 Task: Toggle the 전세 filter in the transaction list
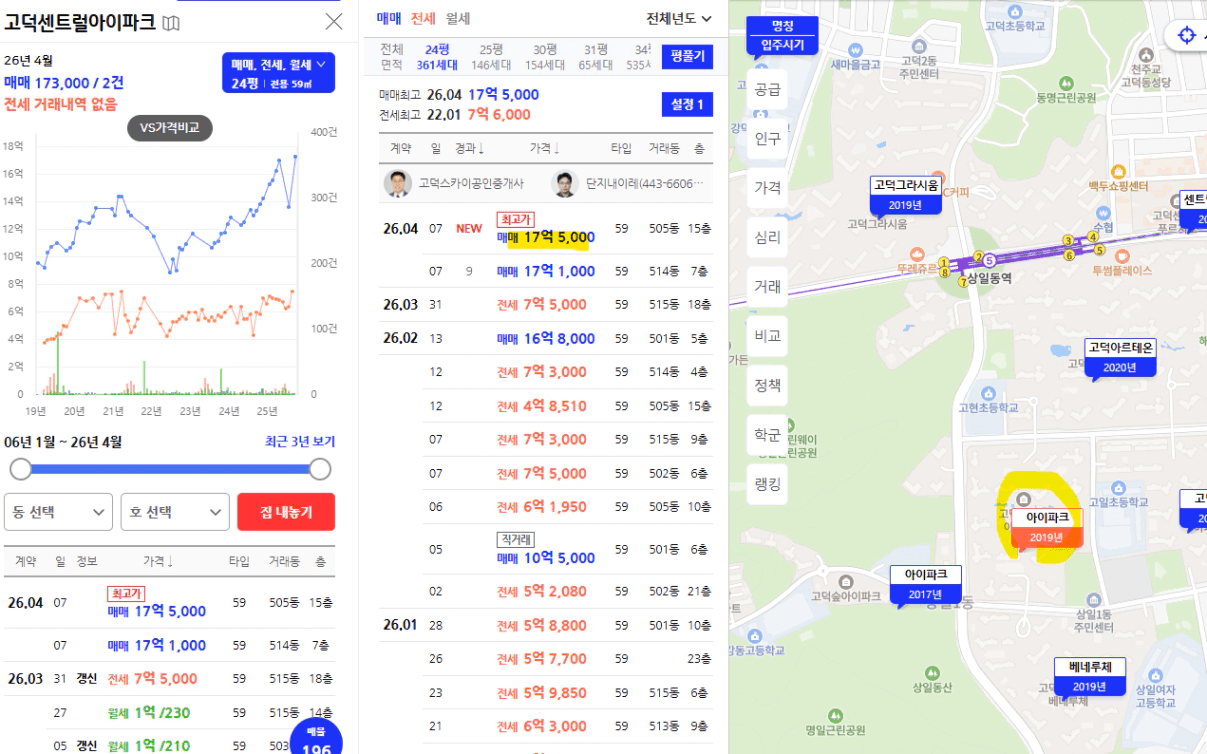[423, 18]
